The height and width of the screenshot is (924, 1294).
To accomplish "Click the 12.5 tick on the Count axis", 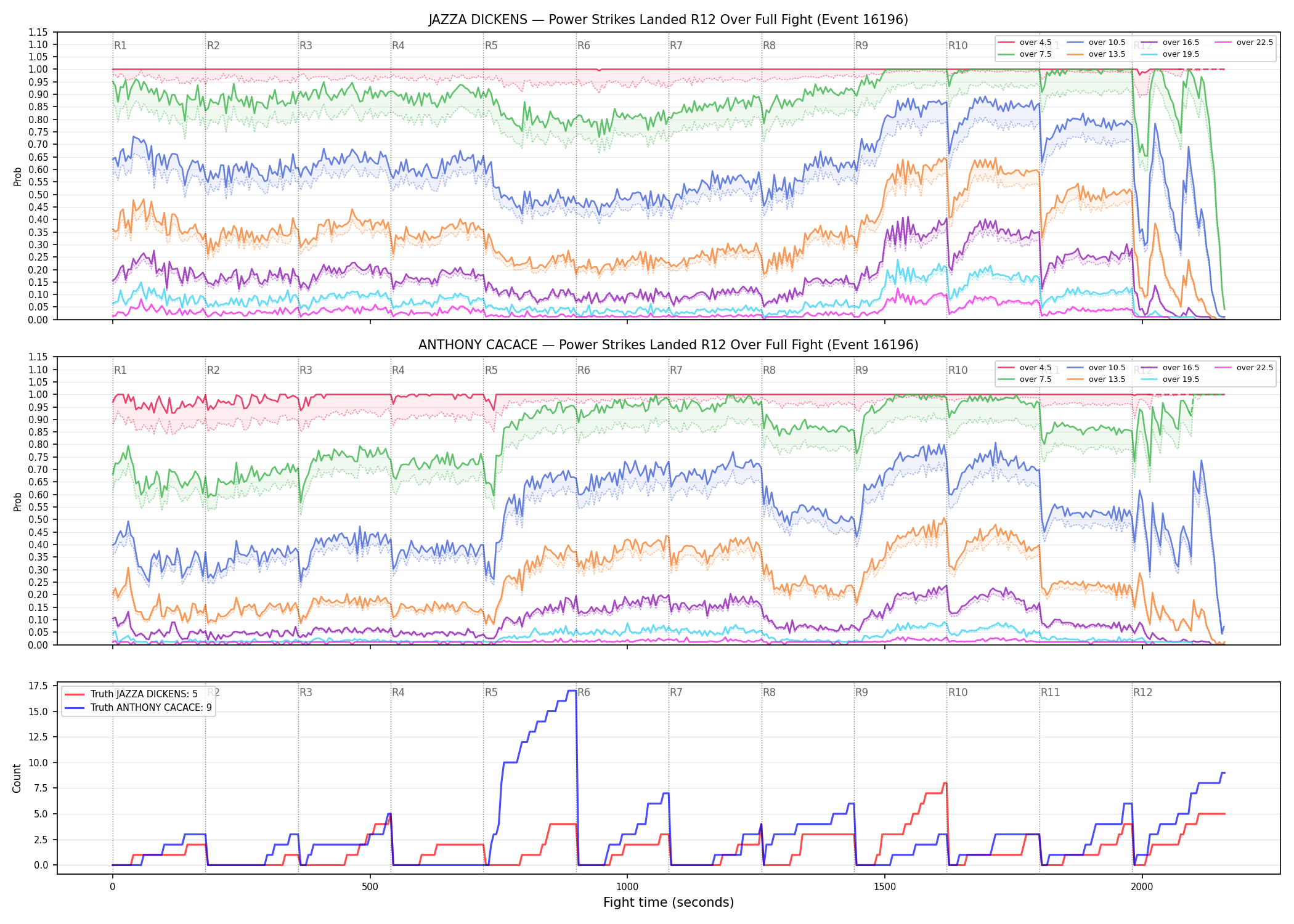I will point(38,737).
